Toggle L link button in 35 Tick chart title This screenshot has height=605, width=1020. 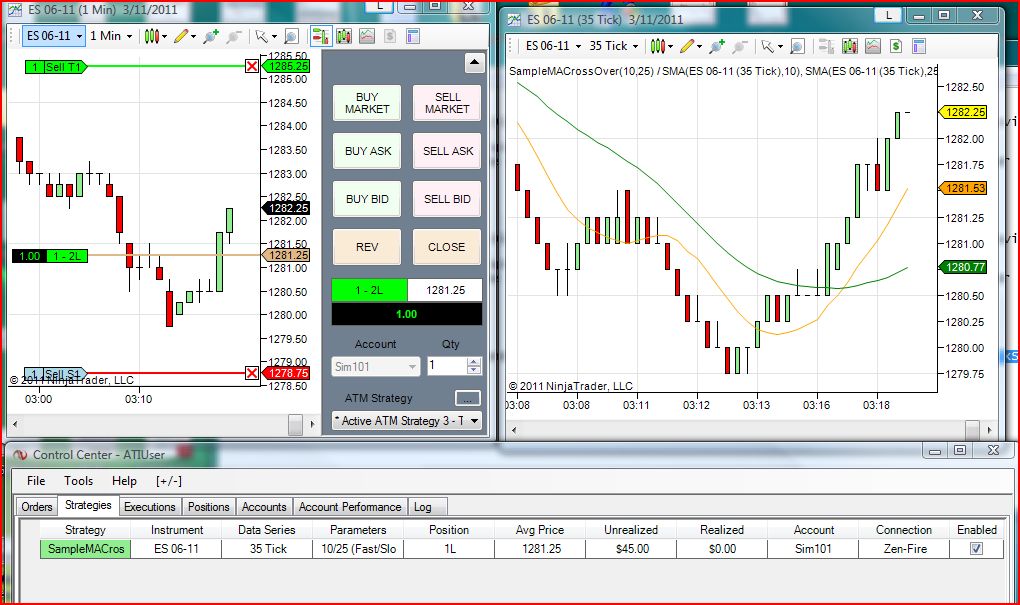pos(888,16)
